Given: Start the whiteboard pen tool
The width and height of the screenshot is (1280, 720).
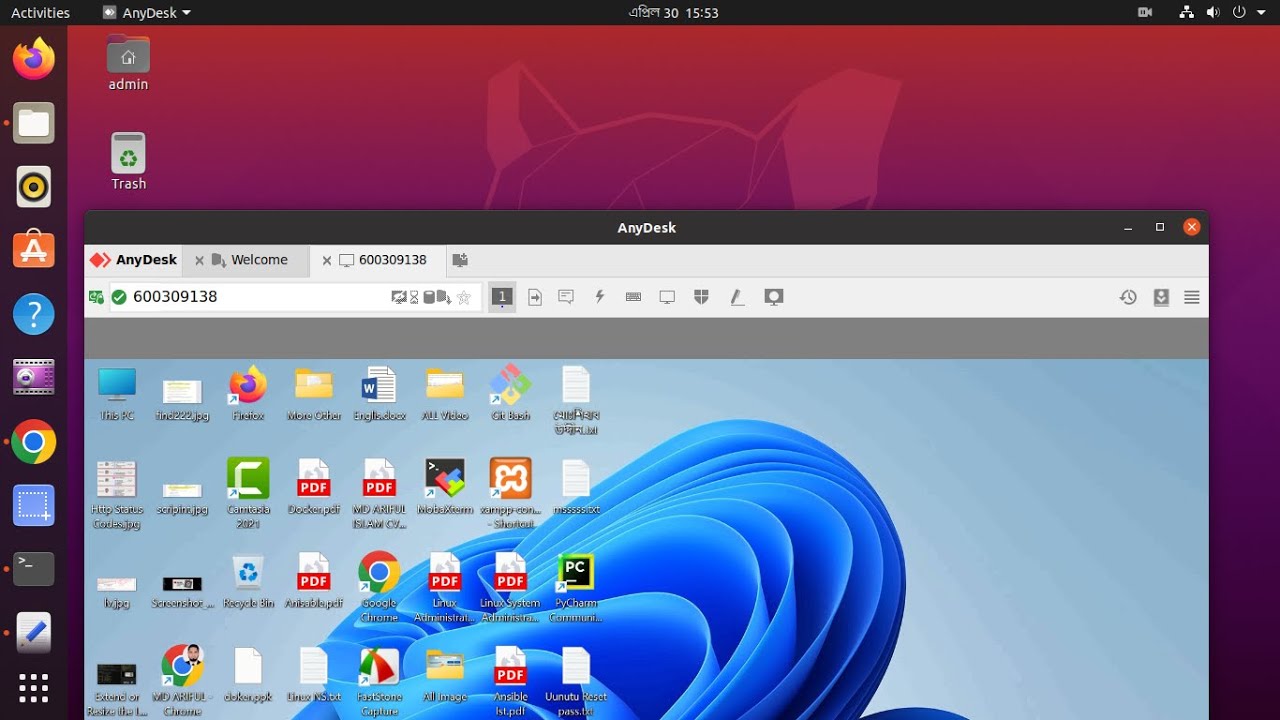Looking at the screenshot, I should tap(737, 297).
